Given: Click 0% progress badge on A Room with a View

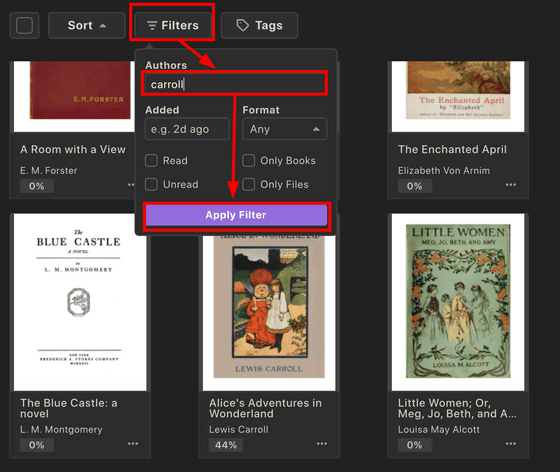Looking at the screenshot, I should click(36, 186).
